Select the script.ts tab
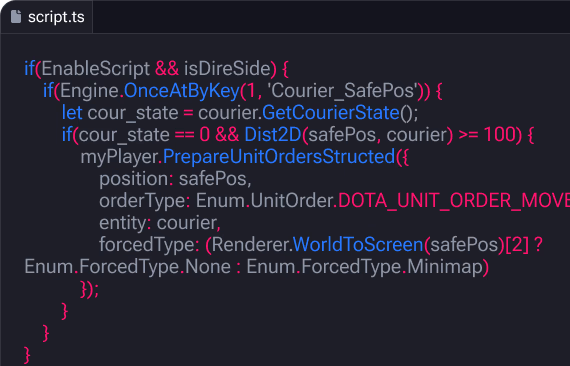570x366 pixels. (47, 17)
